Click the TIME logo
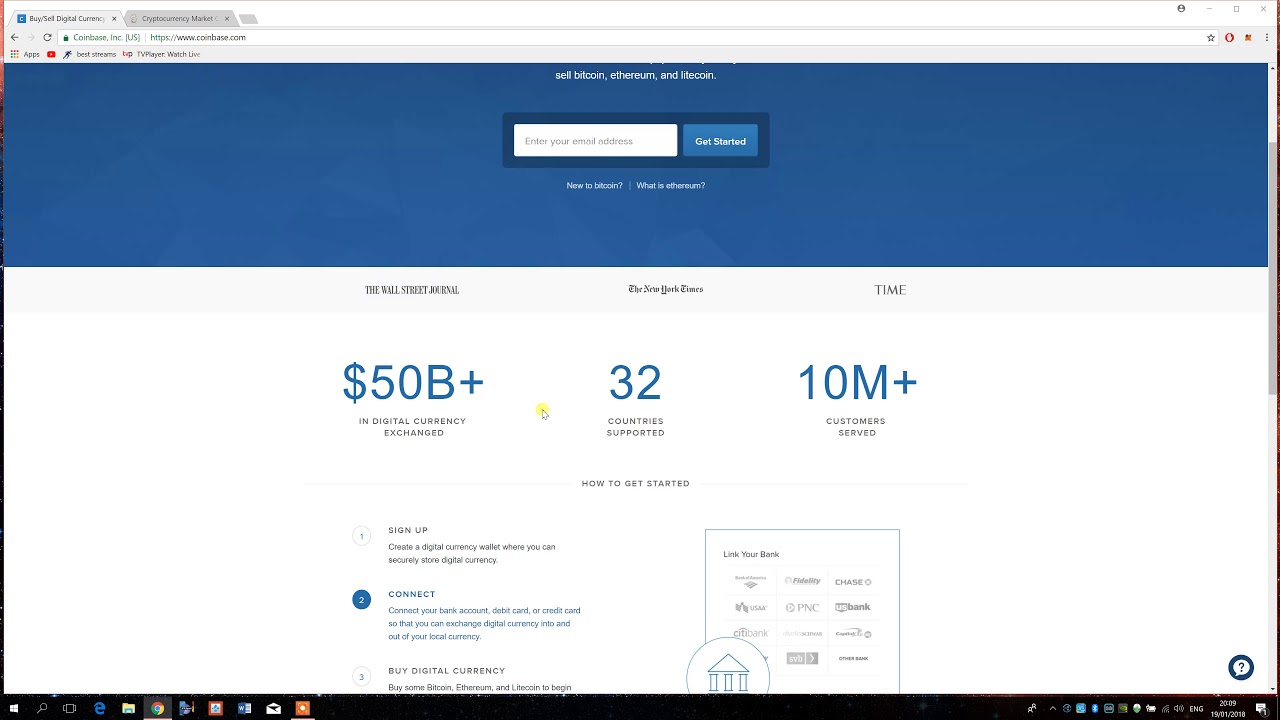The width and height of the screenshot is (1280, 720). [x=890, y=290]
